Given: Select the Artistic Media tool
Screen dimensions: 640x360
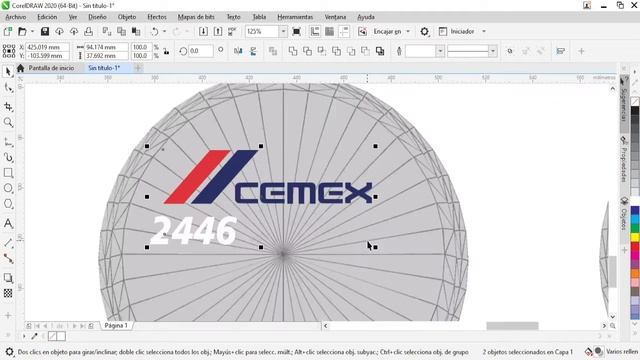Looking at the screenshot, I should pos(8,158).
